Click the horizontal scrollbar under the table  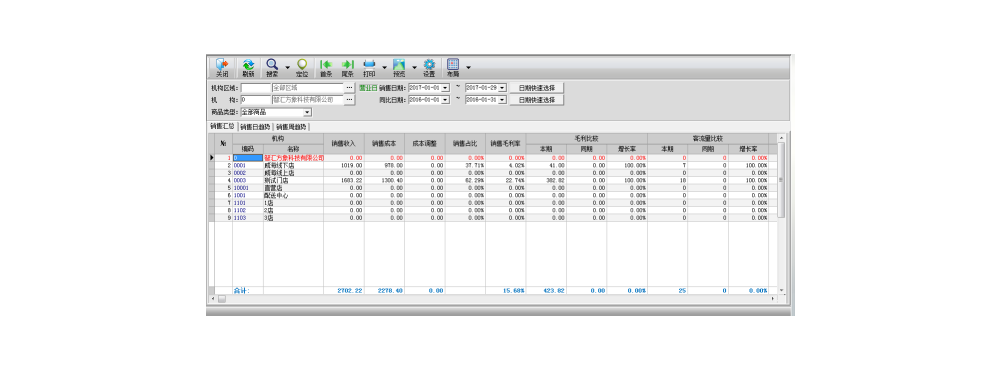(494, 299)
